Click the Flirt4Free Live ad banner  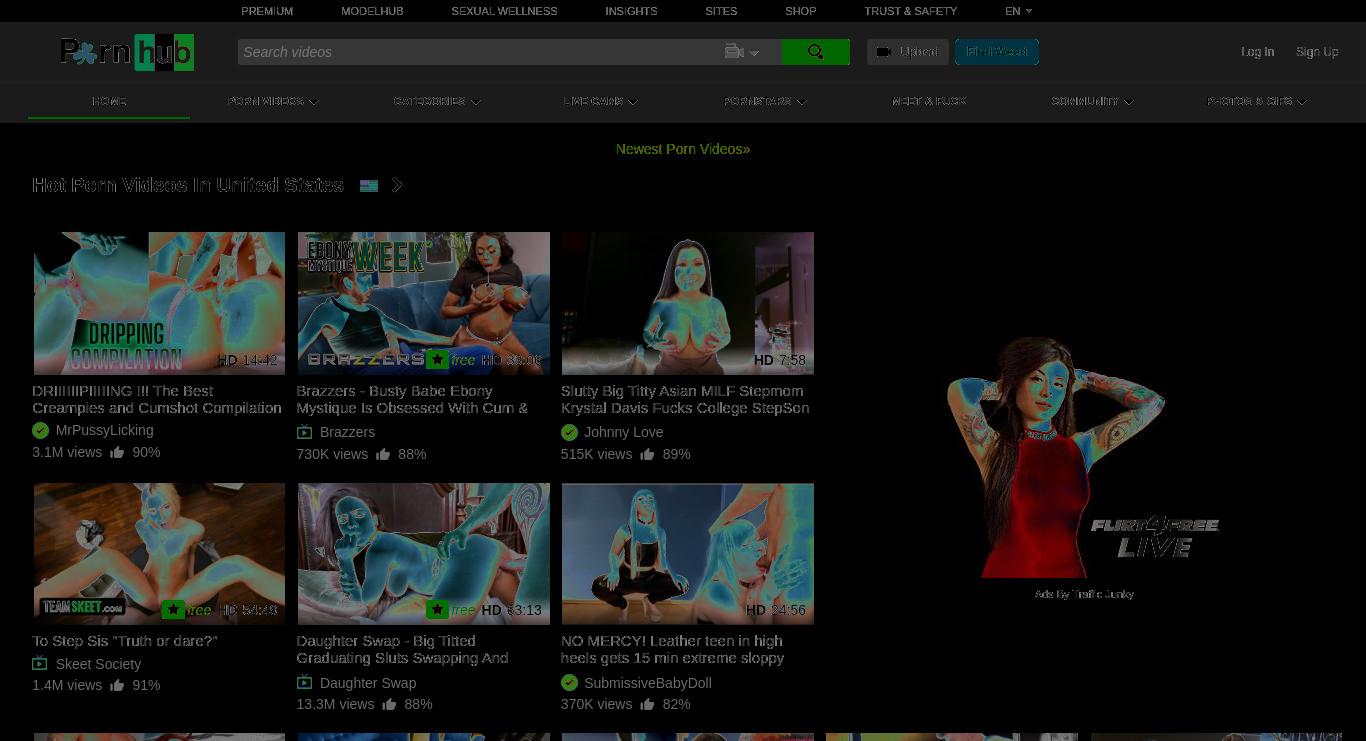1084,456
